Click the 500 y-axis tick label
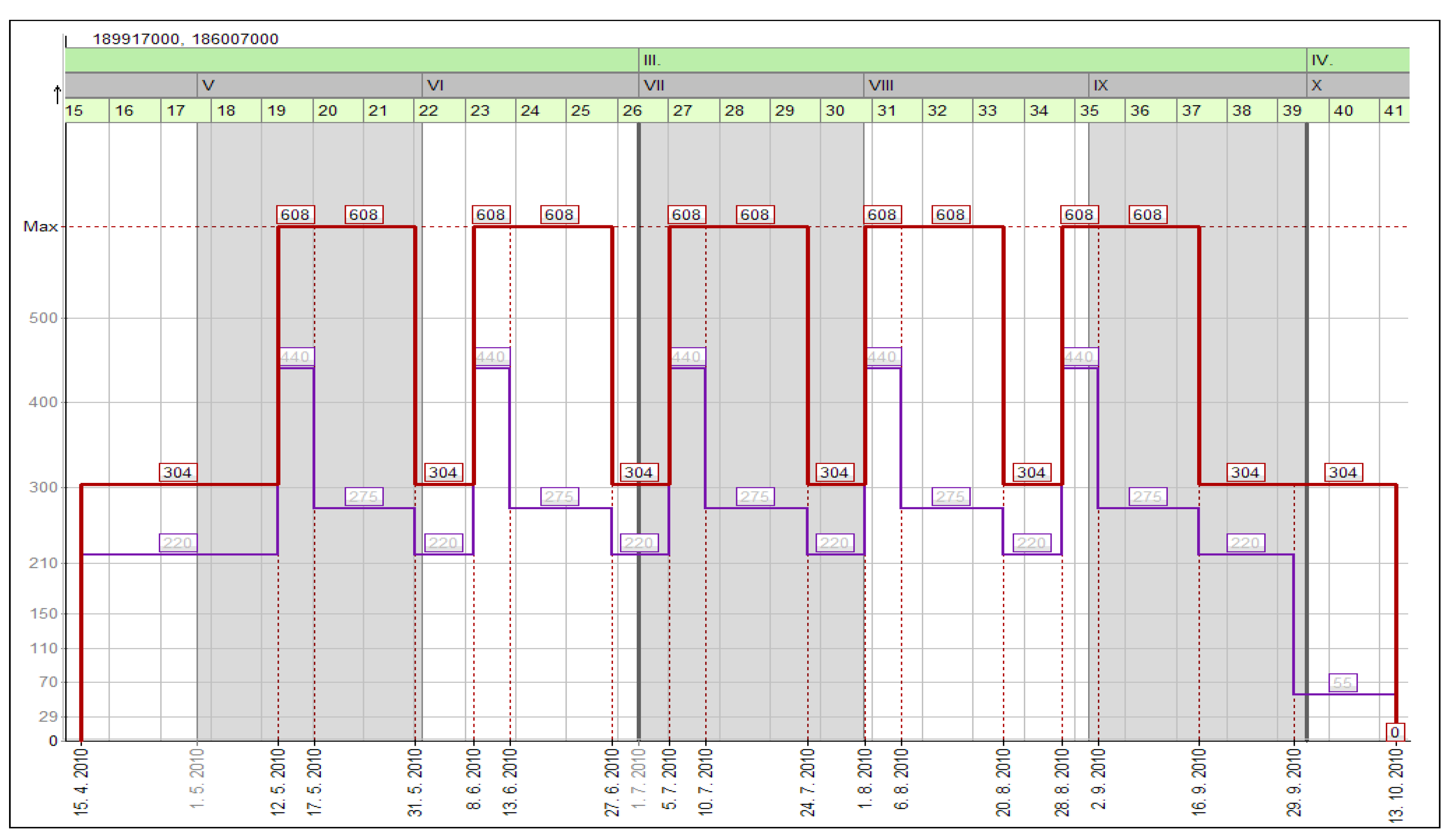 point(44,317)
